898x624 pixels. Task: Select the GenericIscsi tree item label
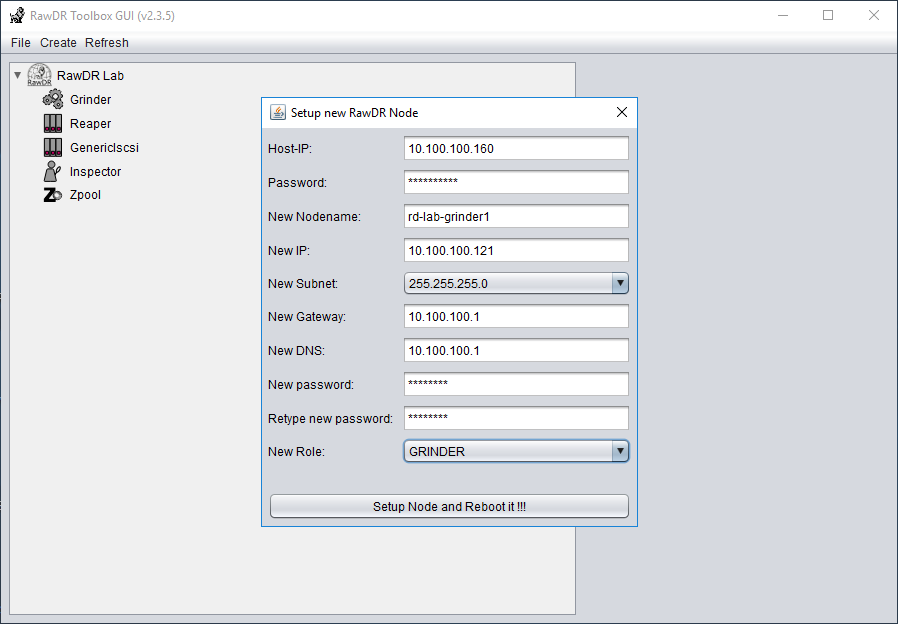pos(104,148)
